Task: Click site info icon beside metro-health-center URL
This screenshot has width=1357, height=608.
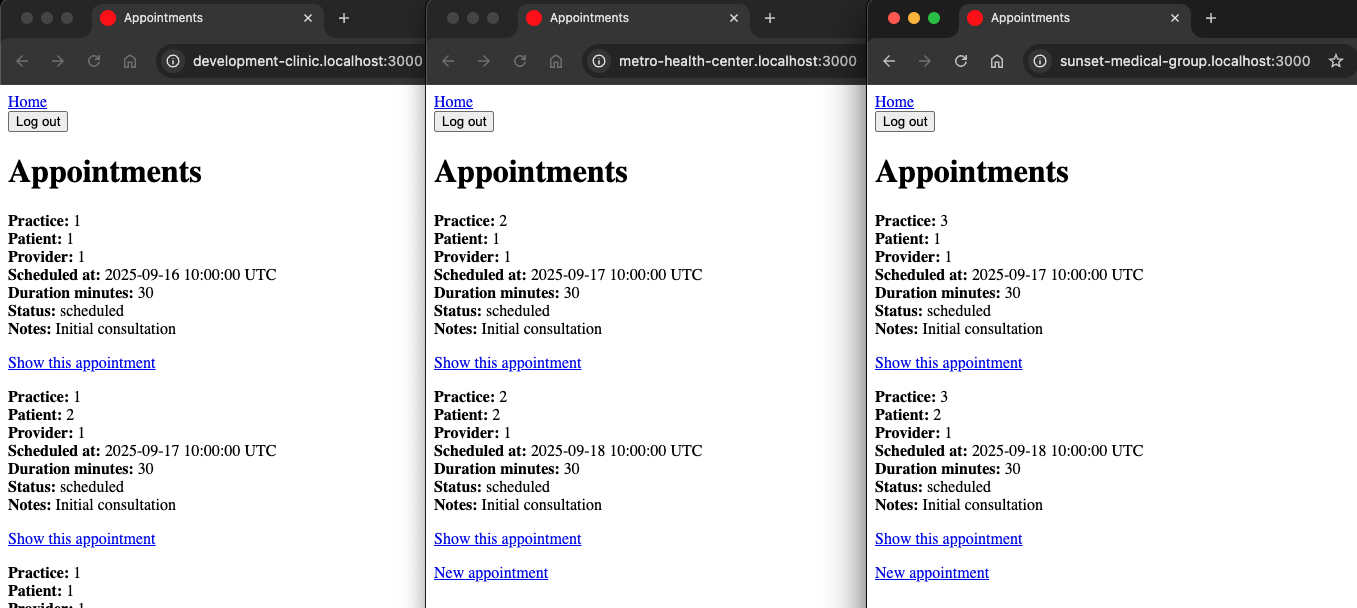Action: [x=599, y=61]
